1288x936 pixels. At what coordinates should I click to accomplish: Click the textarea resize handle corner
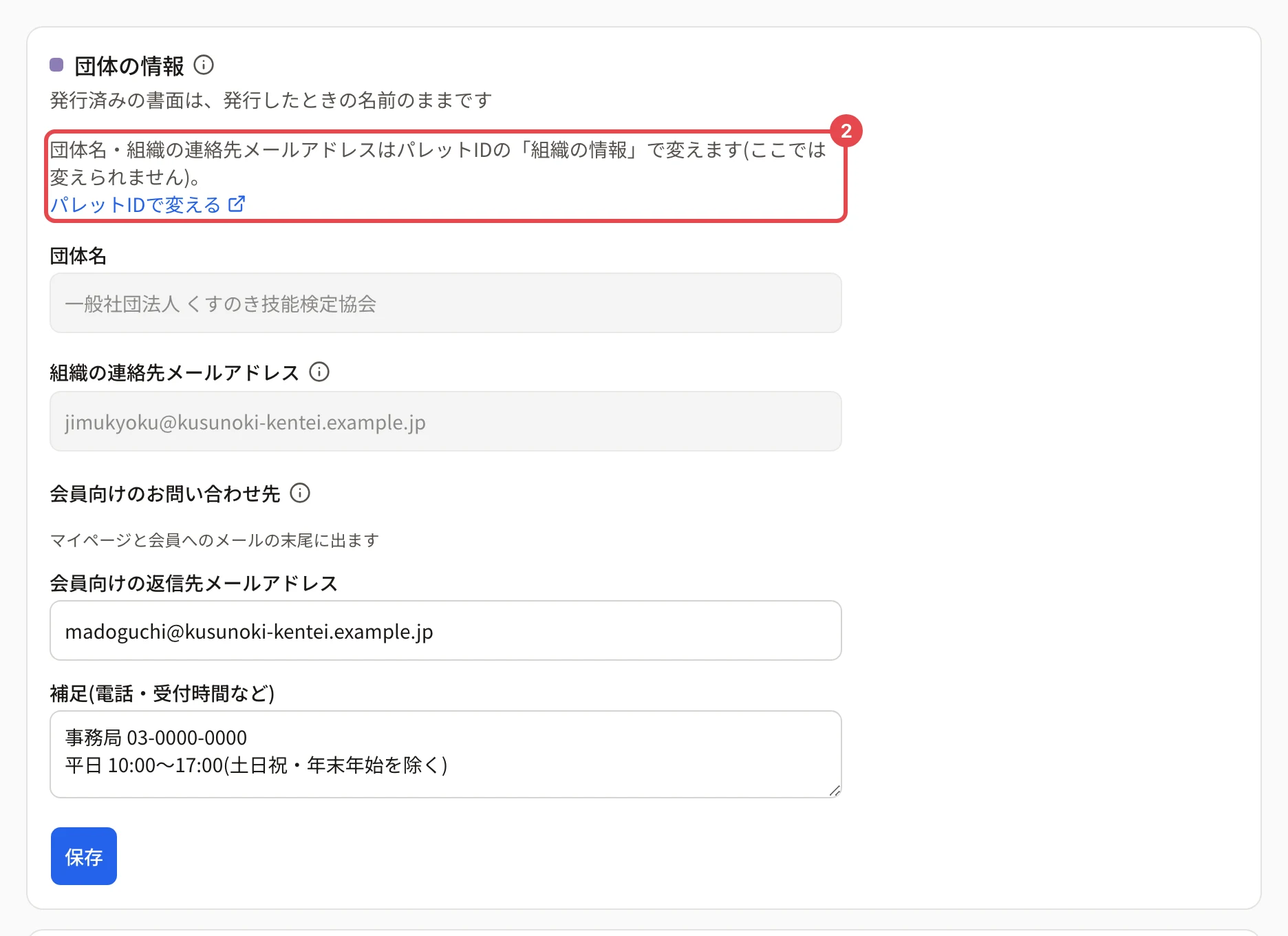pos(835,791)
